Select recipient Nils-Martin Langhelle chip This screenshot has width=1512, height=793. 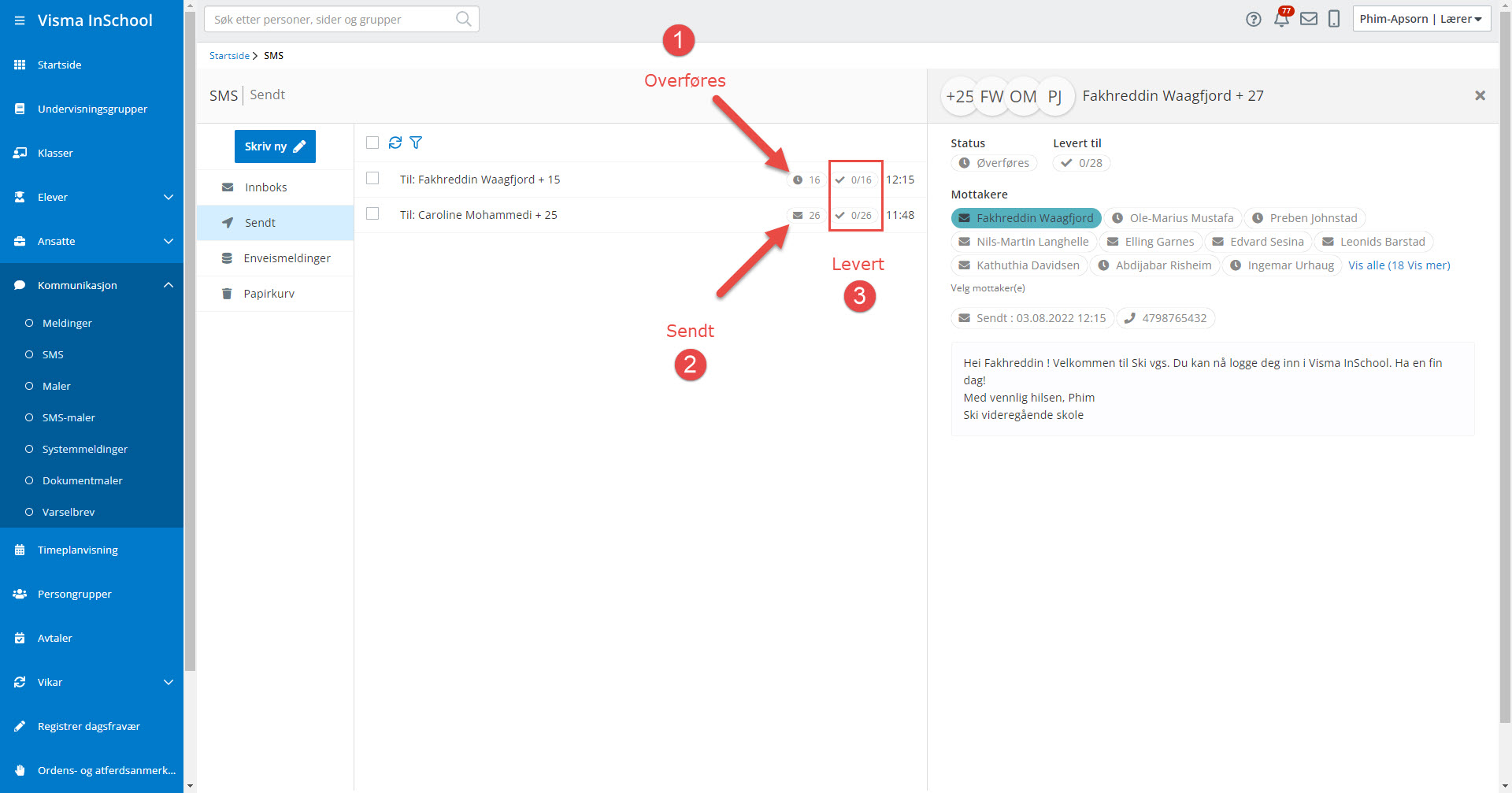[x=1024, y=242]
